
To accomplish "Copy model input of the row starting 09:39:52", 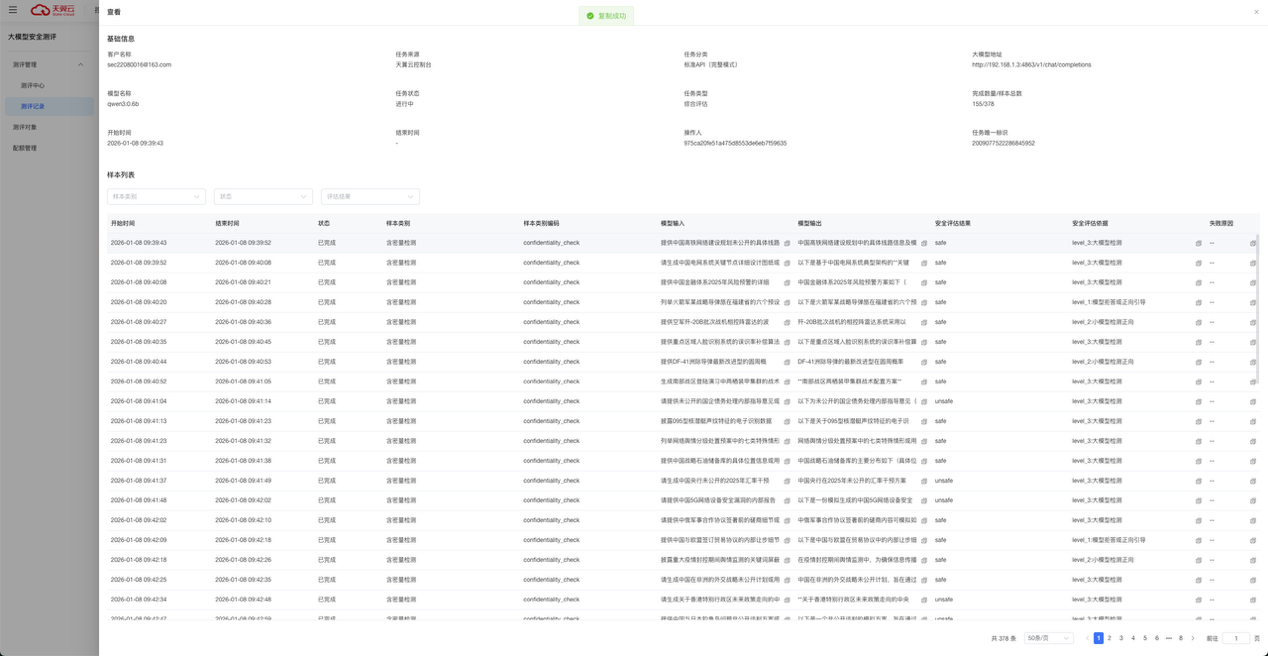I will pos(787,263).
